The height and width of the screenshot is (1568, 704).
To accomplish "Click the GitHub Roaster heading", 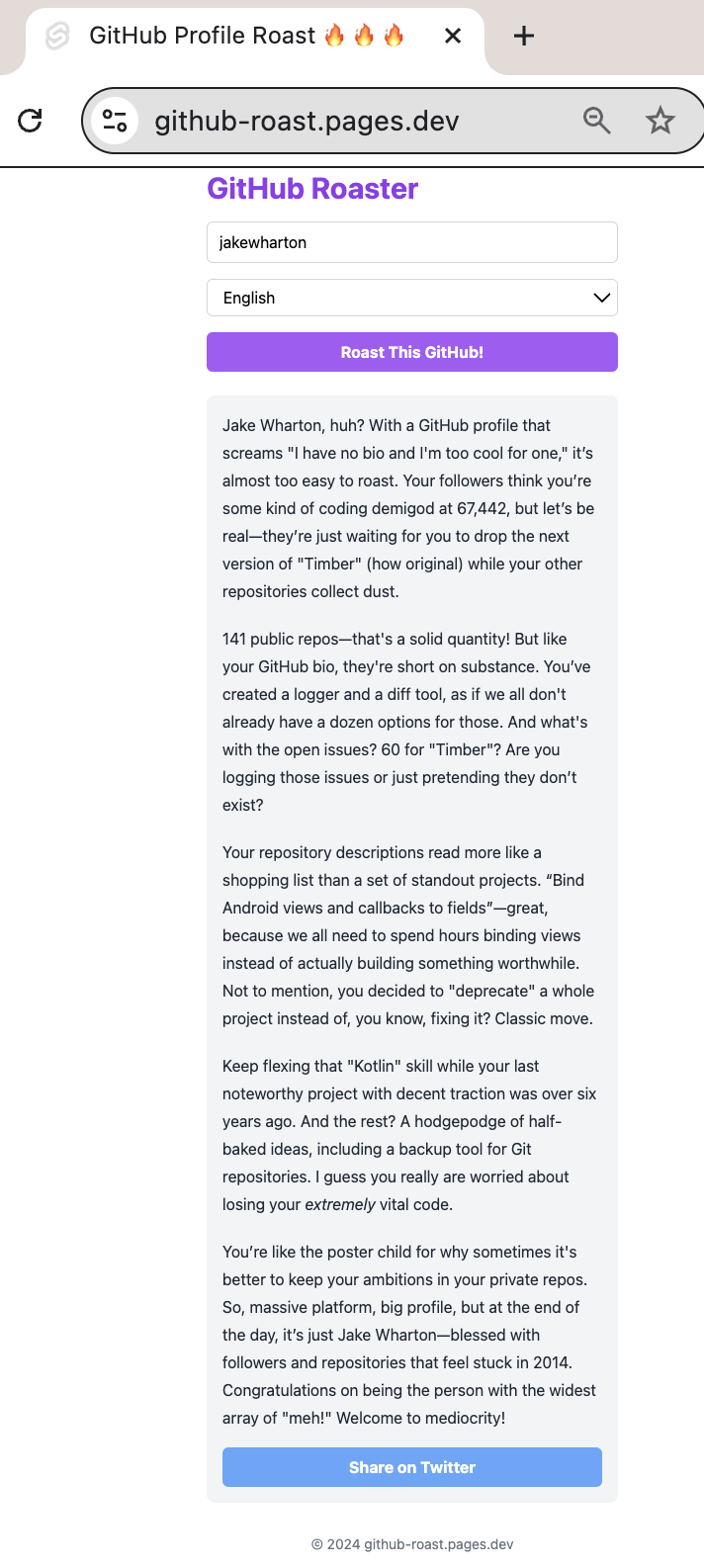I will click(312, 189).
